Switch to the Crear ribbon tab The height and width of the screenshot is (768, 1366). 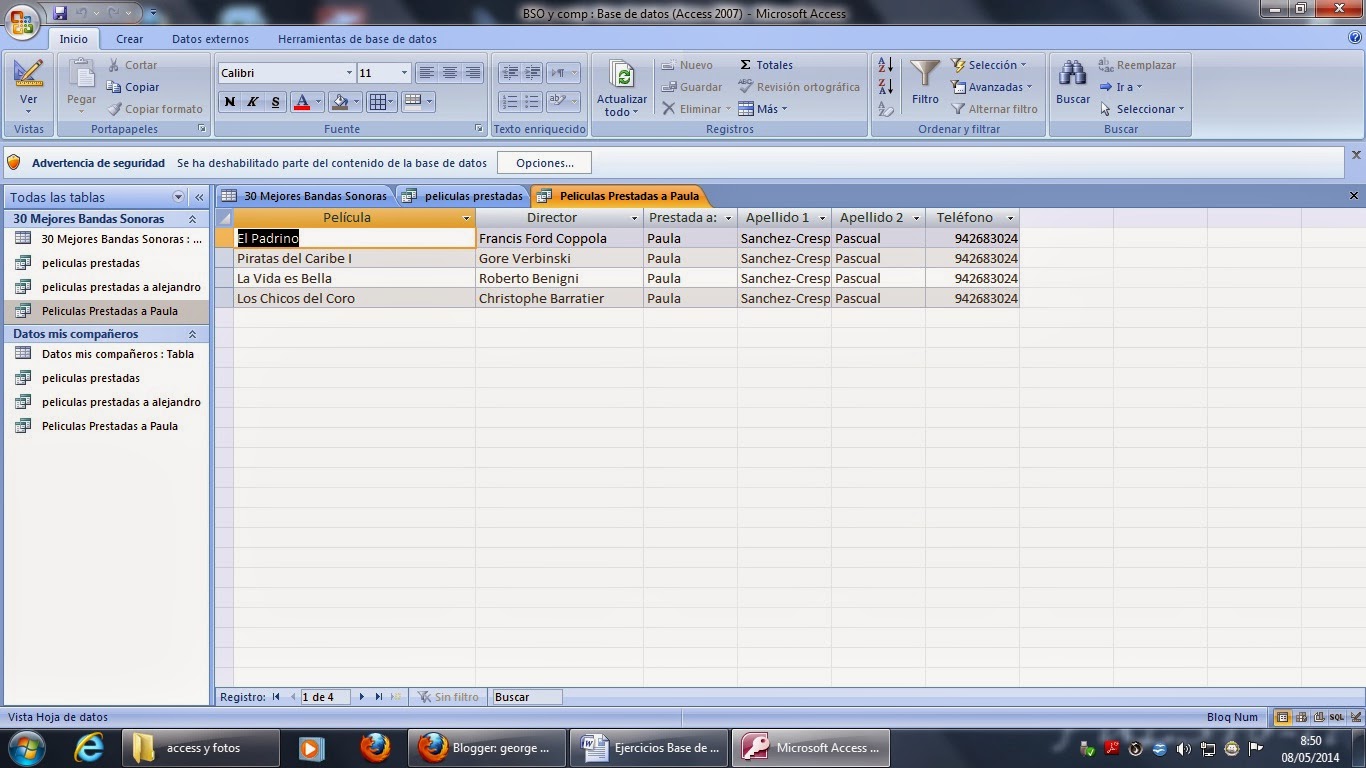[x=129, y=39]
